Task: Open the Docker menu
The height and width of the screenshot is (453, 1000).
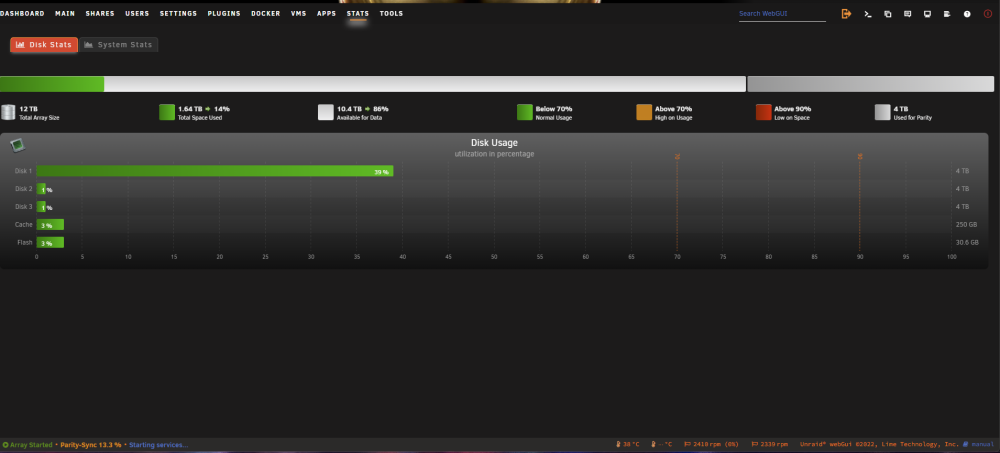Action: pos(266,13)
